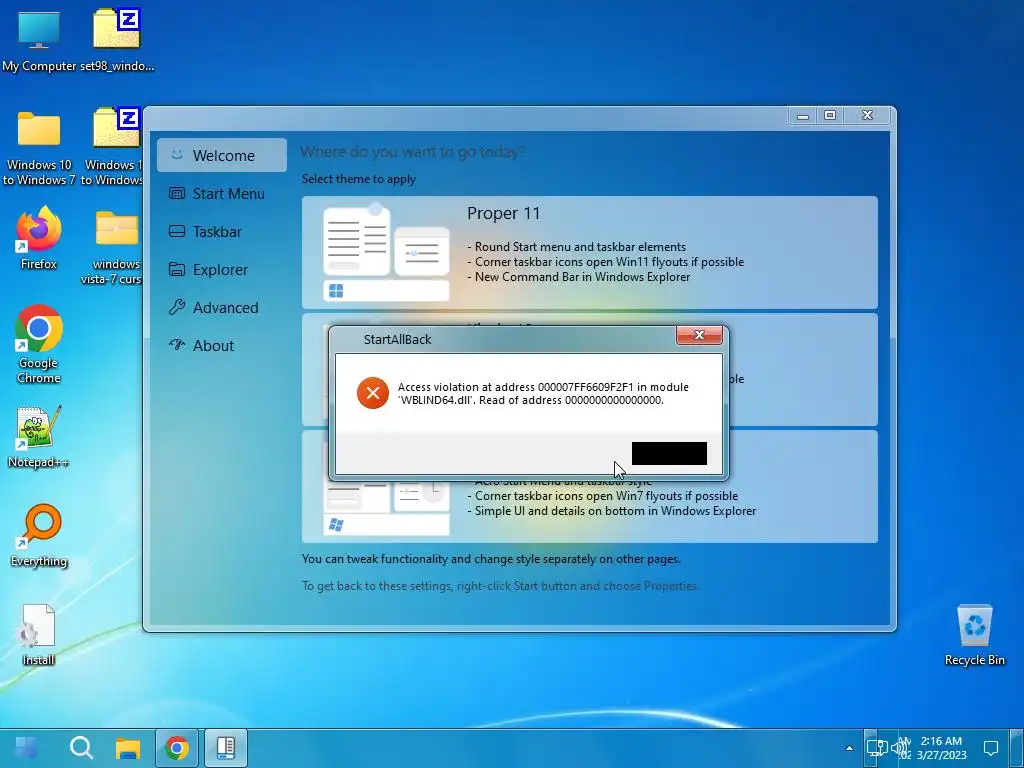Screen dimensions: 1024x768
Task: Open Firefox desktop shortcut
Action: pos(39,238)
